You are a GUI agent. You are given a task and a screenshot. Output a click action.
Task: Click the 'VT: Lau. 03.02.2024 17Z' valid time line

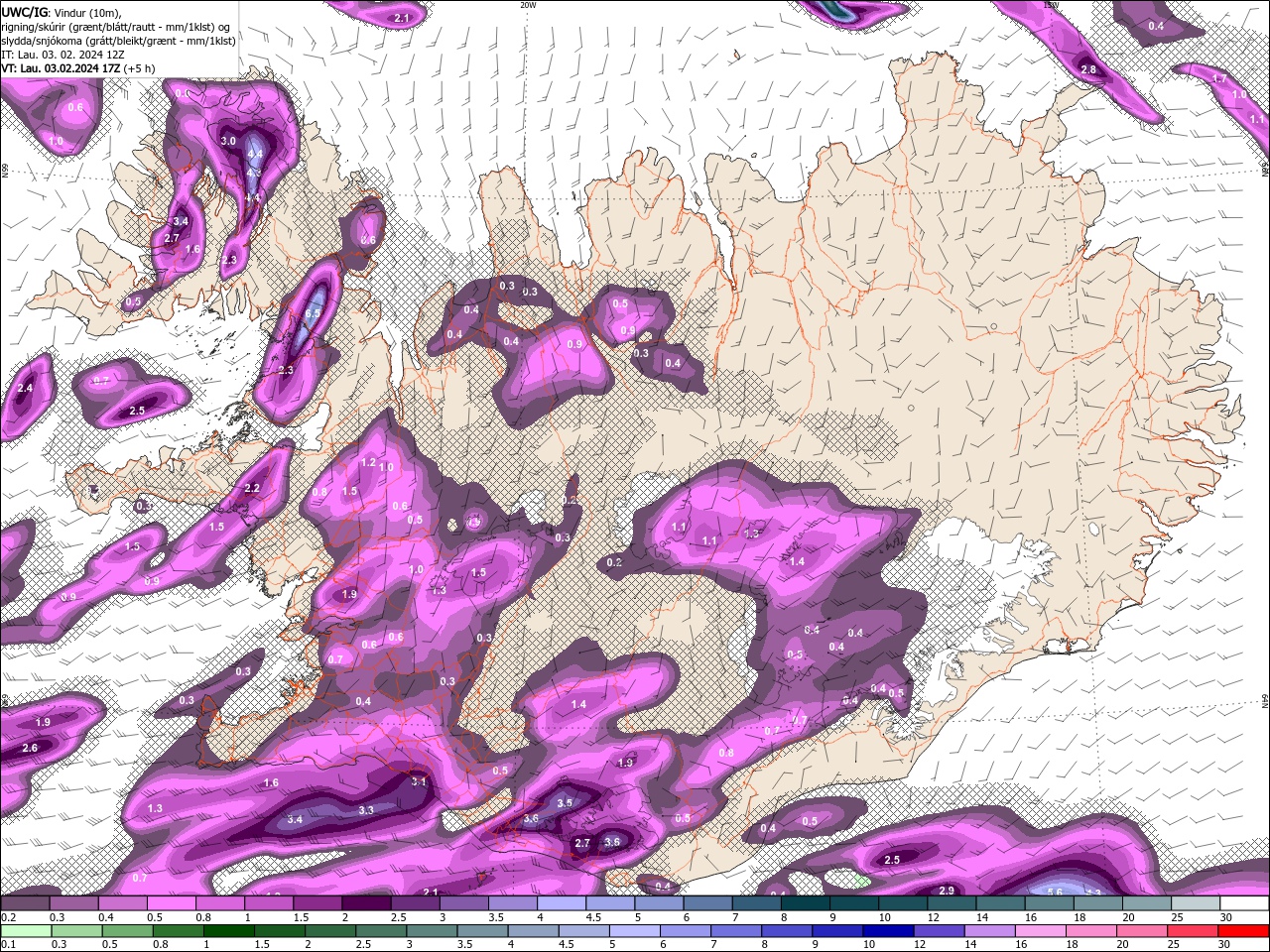(x=78, y=68)
